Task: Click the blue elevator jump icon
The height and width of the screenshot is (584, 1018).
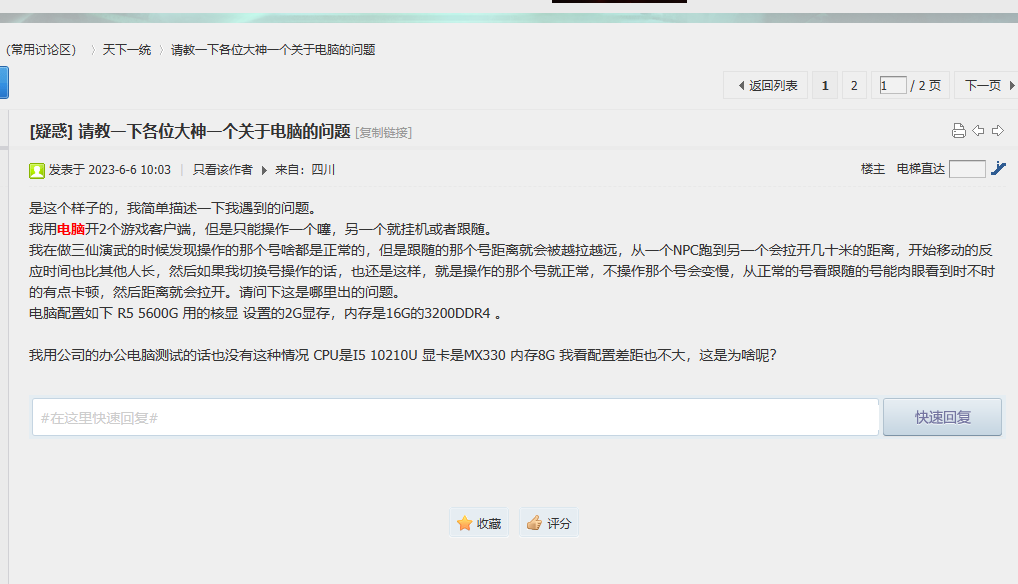Action: 998,169
